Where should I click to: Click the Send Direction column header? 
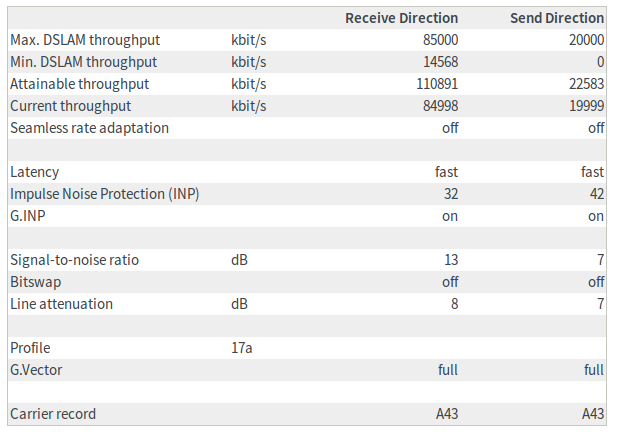pyautogui.click(x=558, y=18)
